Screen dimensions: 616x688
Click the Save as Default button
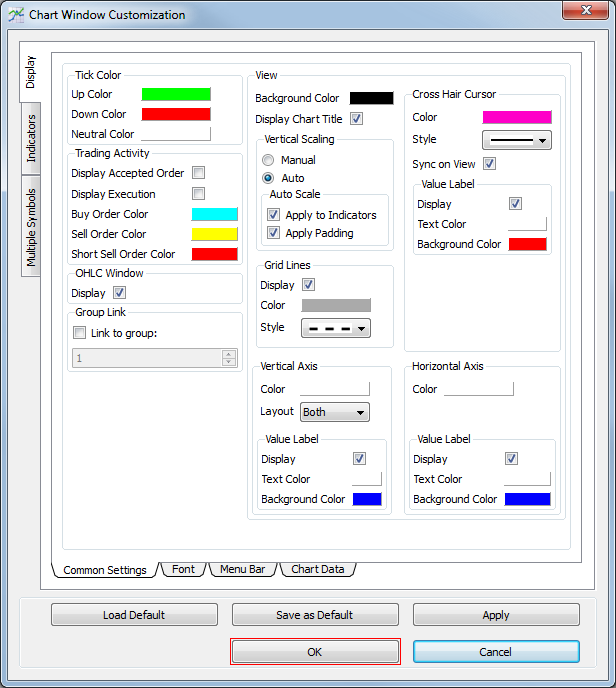click(x=315, y=615)
